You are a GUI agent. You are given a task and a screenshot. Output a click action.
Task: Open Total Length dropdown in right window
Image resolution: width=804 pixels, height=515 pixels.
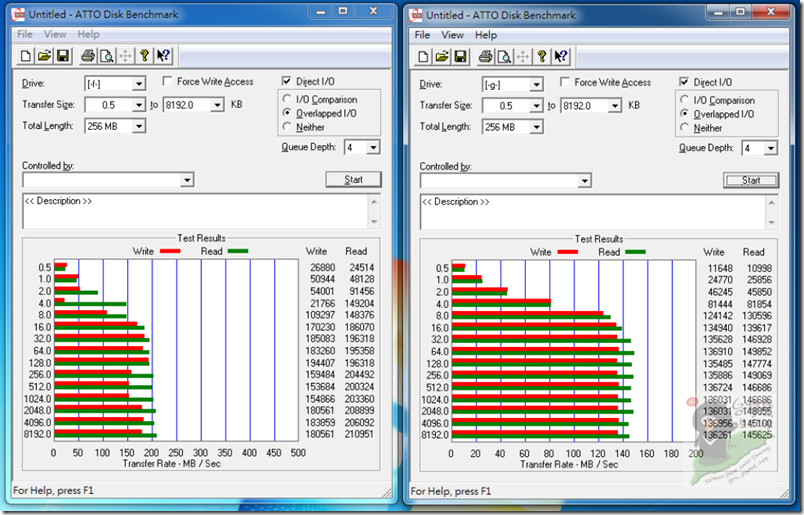(x=536, y=127)
